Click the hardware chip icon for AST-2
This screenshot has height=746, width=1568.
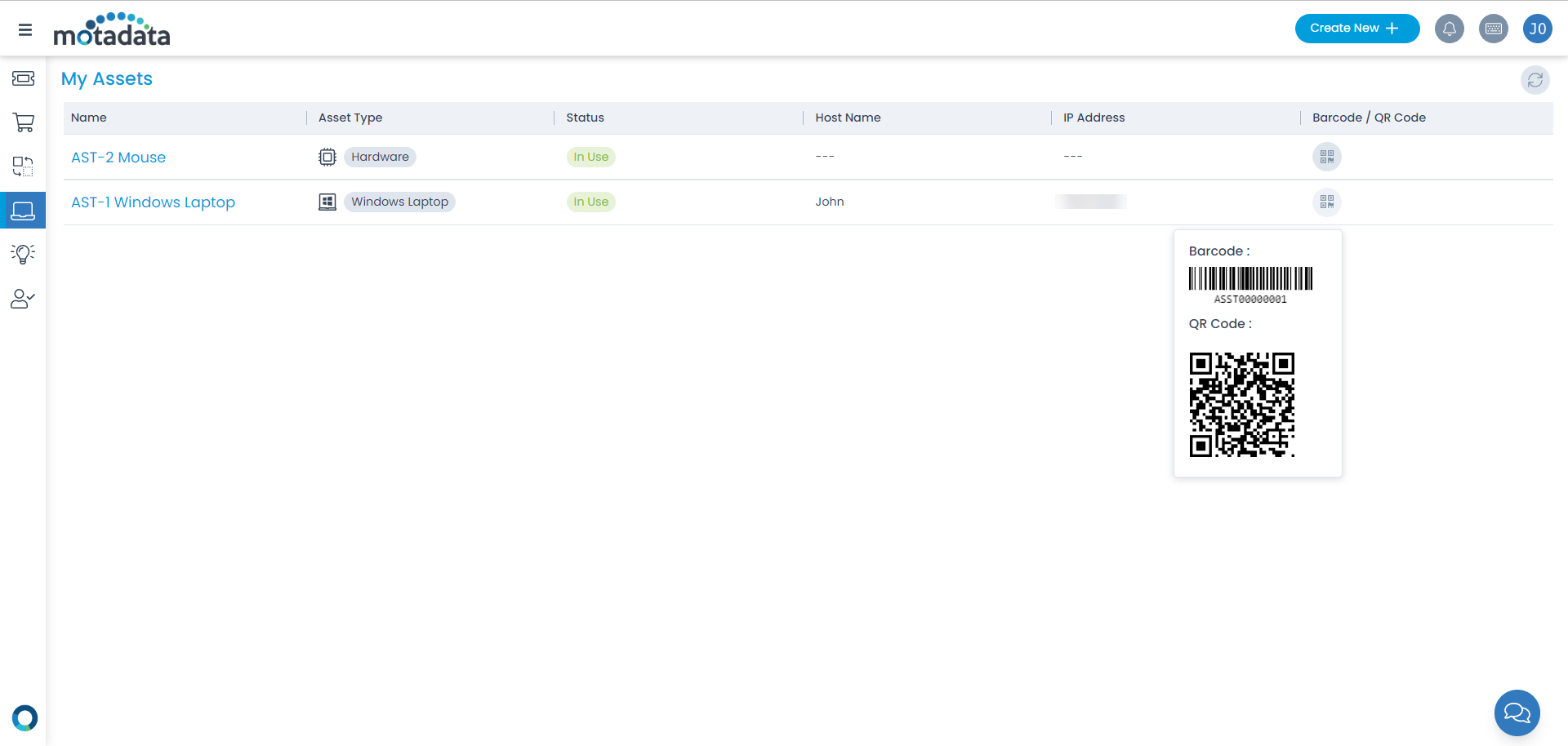click(x=327, y=157)
